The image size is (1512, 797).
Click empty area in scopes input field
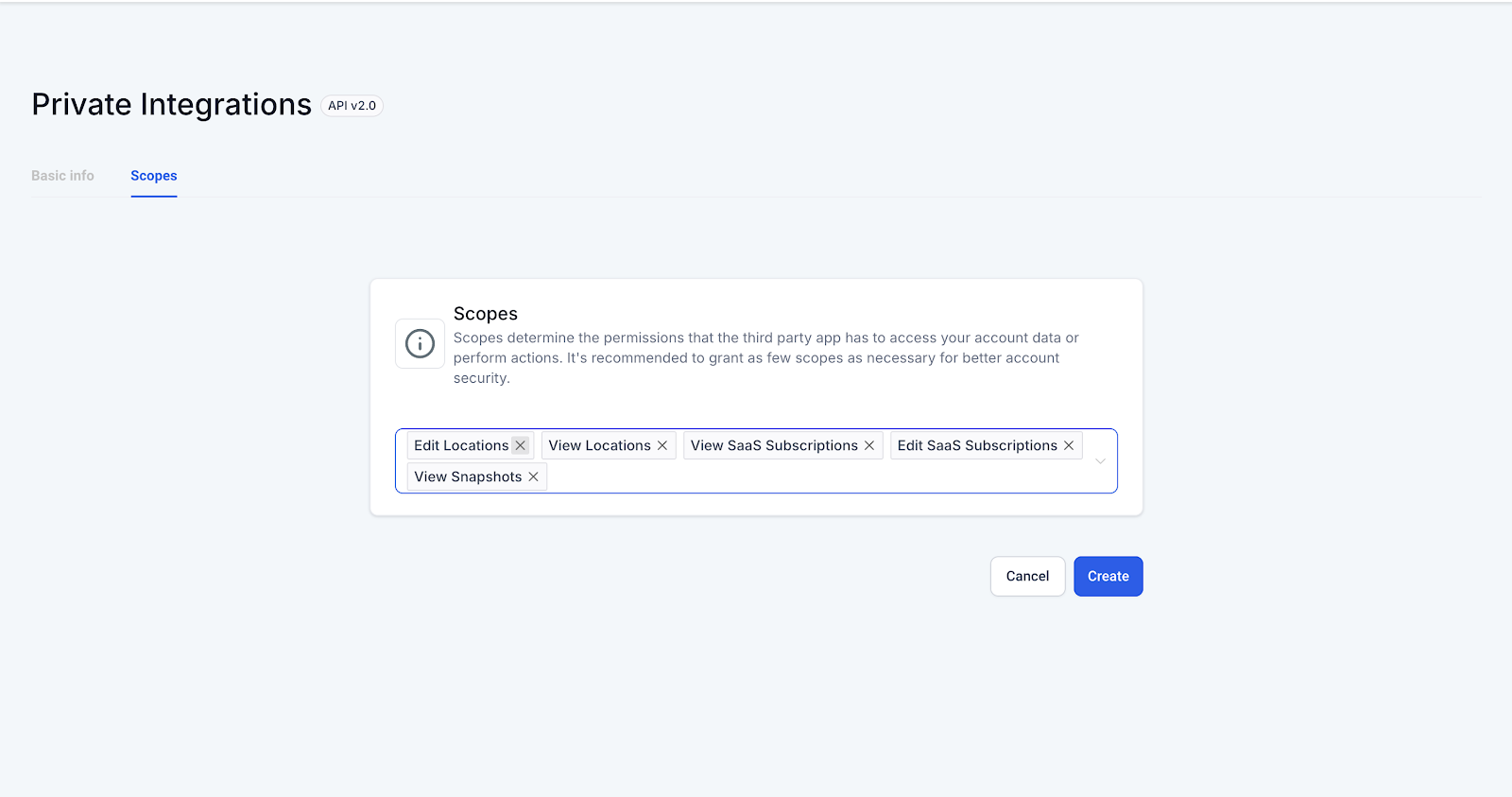[x=813, y=476]
